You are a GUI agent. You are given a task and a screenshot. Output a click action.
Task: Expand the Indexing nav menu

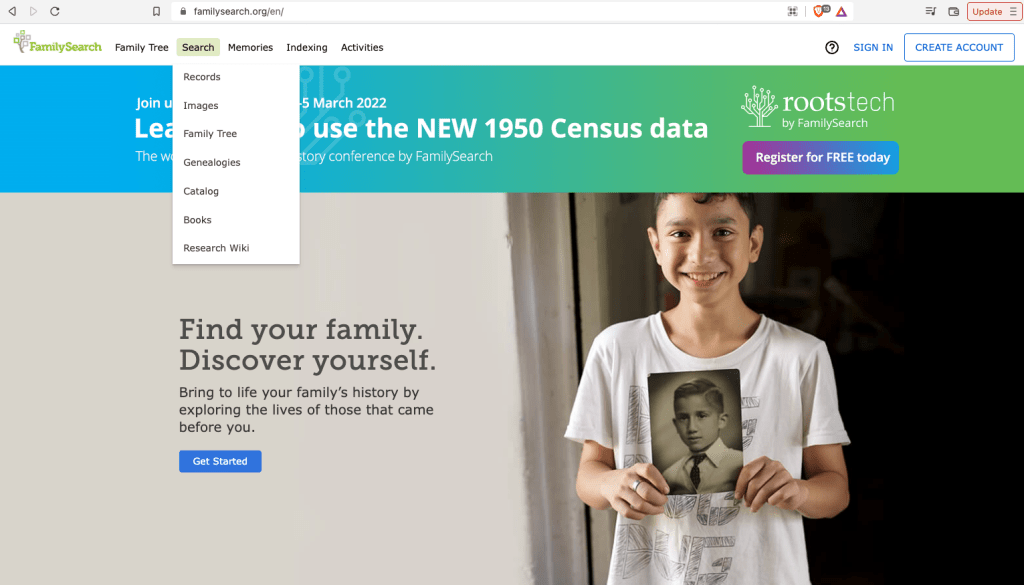306,48
